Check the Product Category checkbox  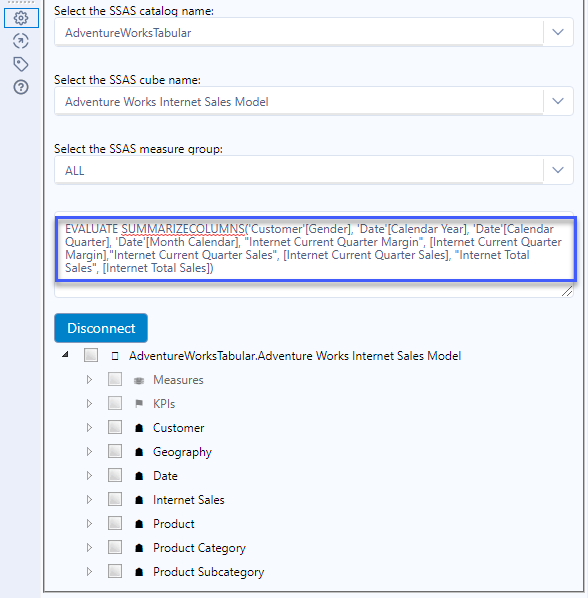click(x=115, y=547)
